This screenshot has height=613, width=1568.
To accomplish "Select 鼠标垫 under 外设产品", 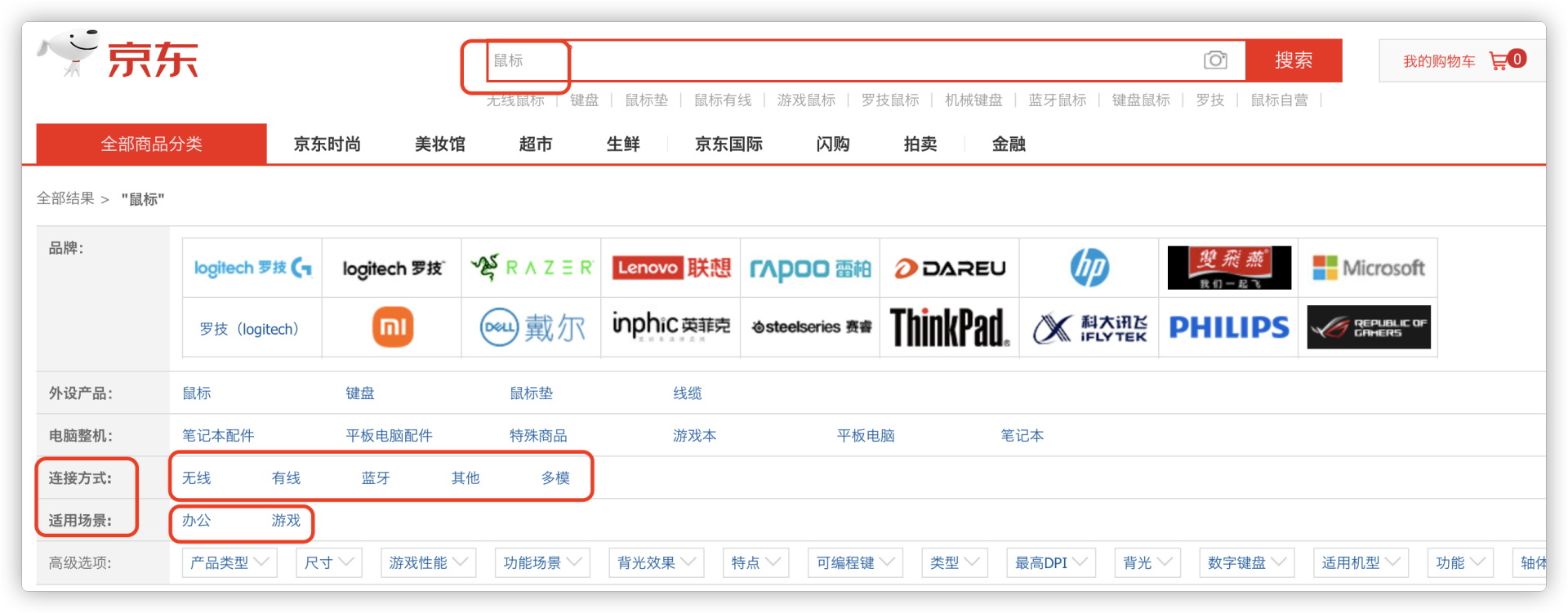I will (x=531, y=393).
